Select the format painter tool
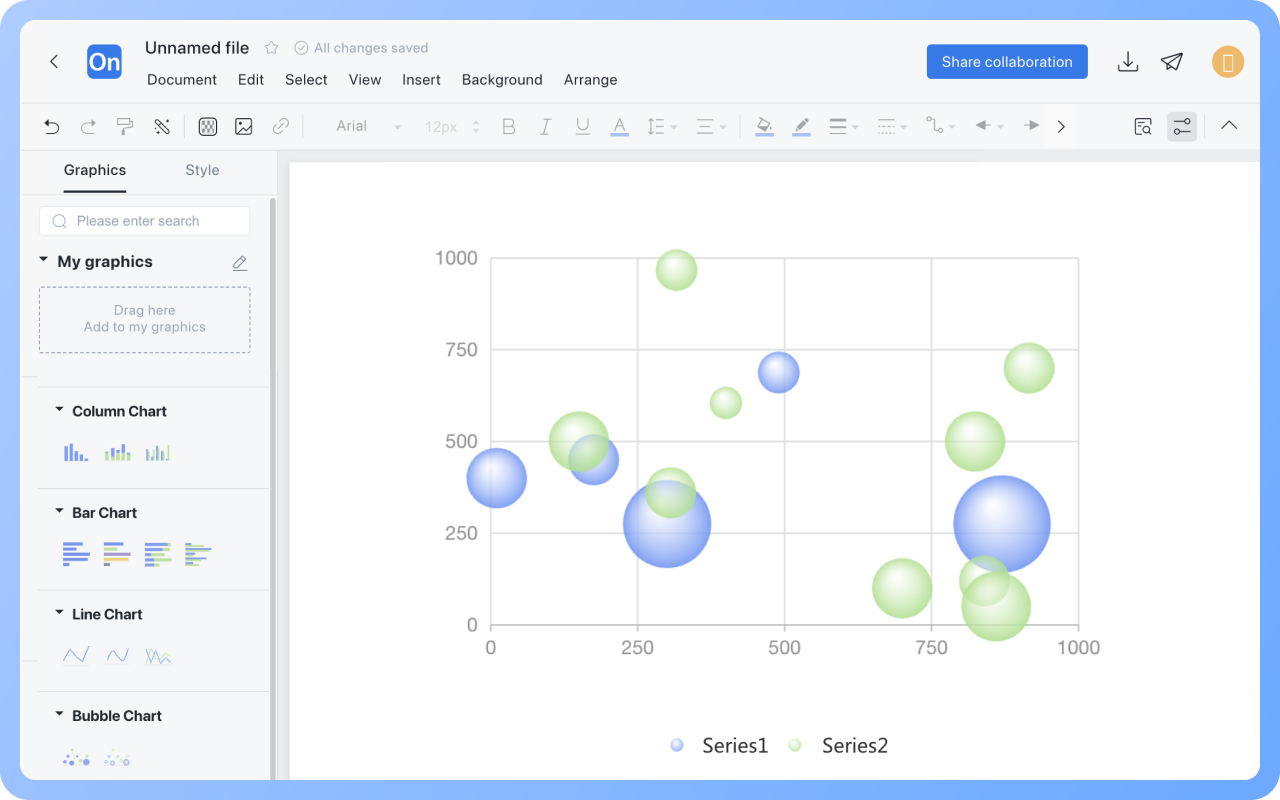 [125, 126]
